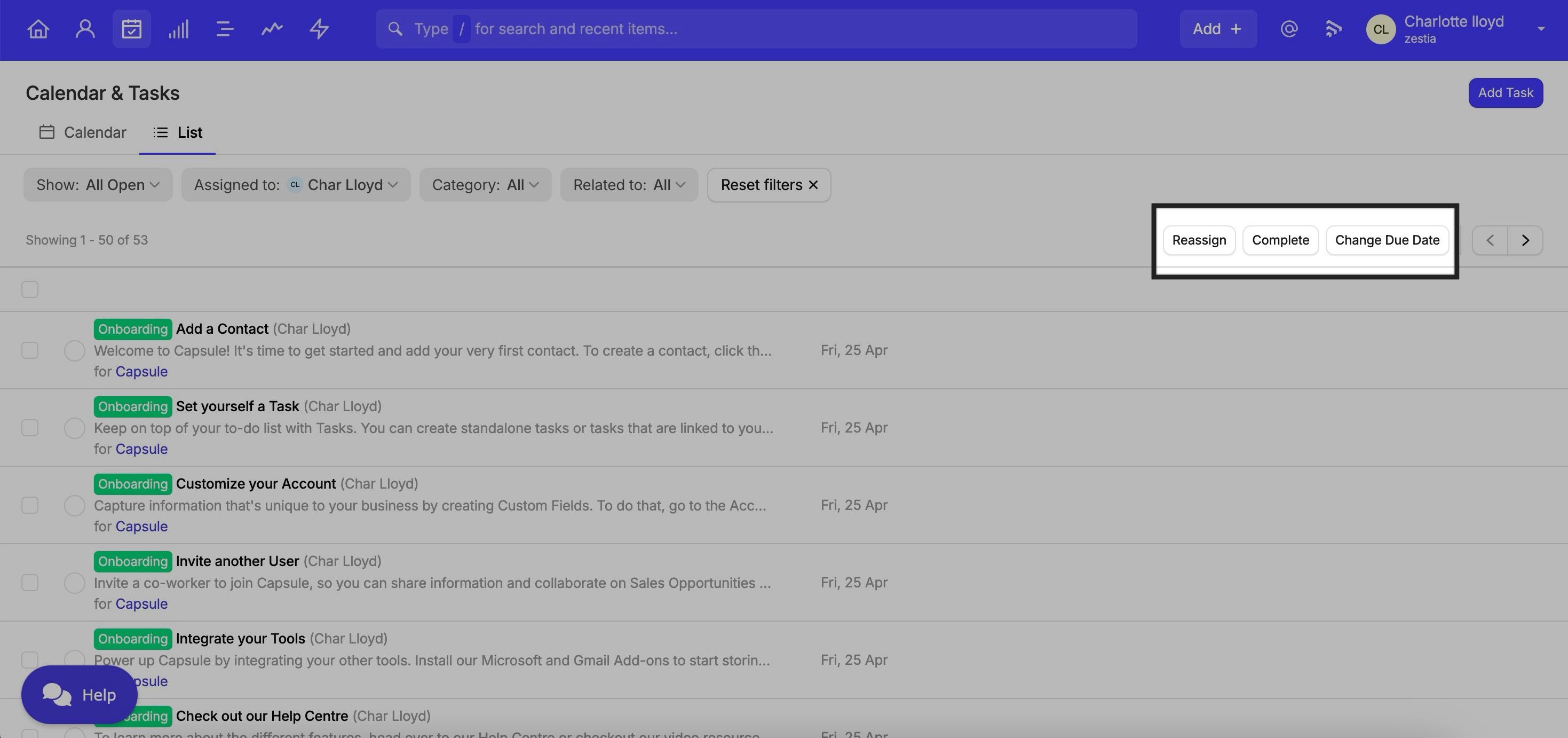Select the Invite another User checkbox
The height and width of the screenshot is (738, 1568).
30,583
